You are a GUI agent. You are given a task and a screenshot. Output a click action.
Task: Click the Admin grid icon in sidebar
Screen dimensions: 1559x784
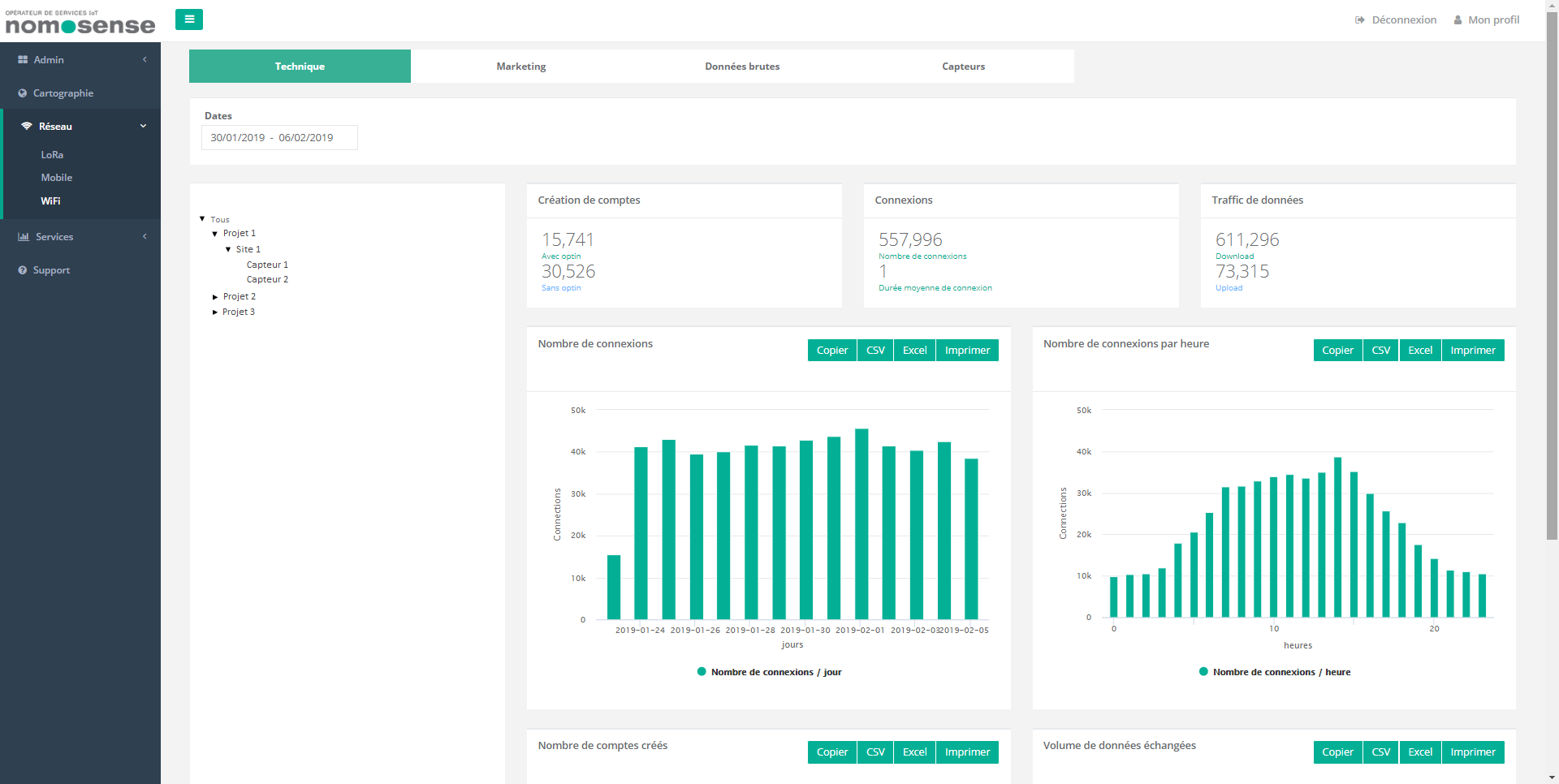click(x=23, y=60)
